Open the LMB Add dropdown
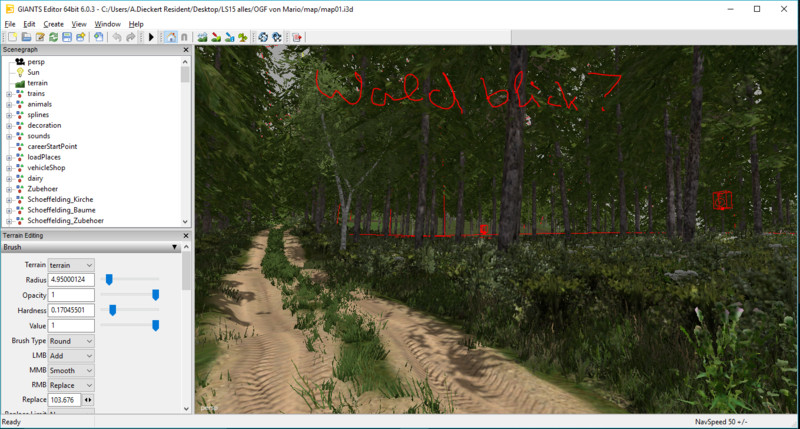The image size is (800, 429). pyautogui.click(x=71, y=356)
